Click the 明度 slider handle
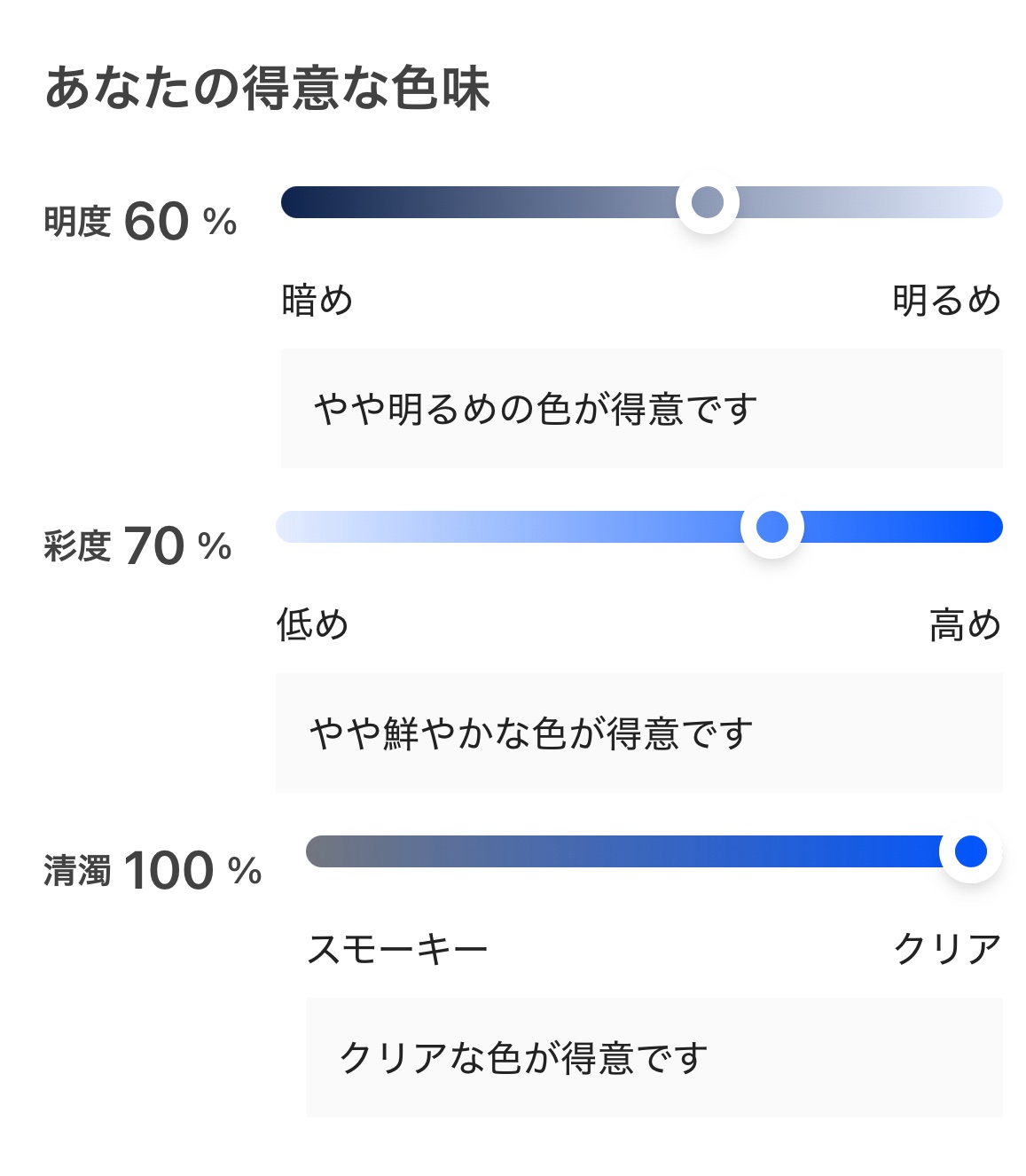Screen dimensions: 1026x1176 (707, 202)
